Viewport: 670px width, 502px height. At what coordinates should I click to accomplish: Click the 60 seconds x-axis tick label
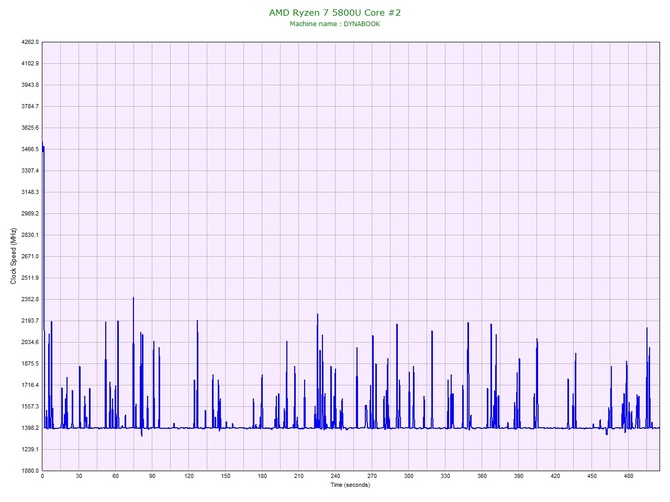(115, 476)
